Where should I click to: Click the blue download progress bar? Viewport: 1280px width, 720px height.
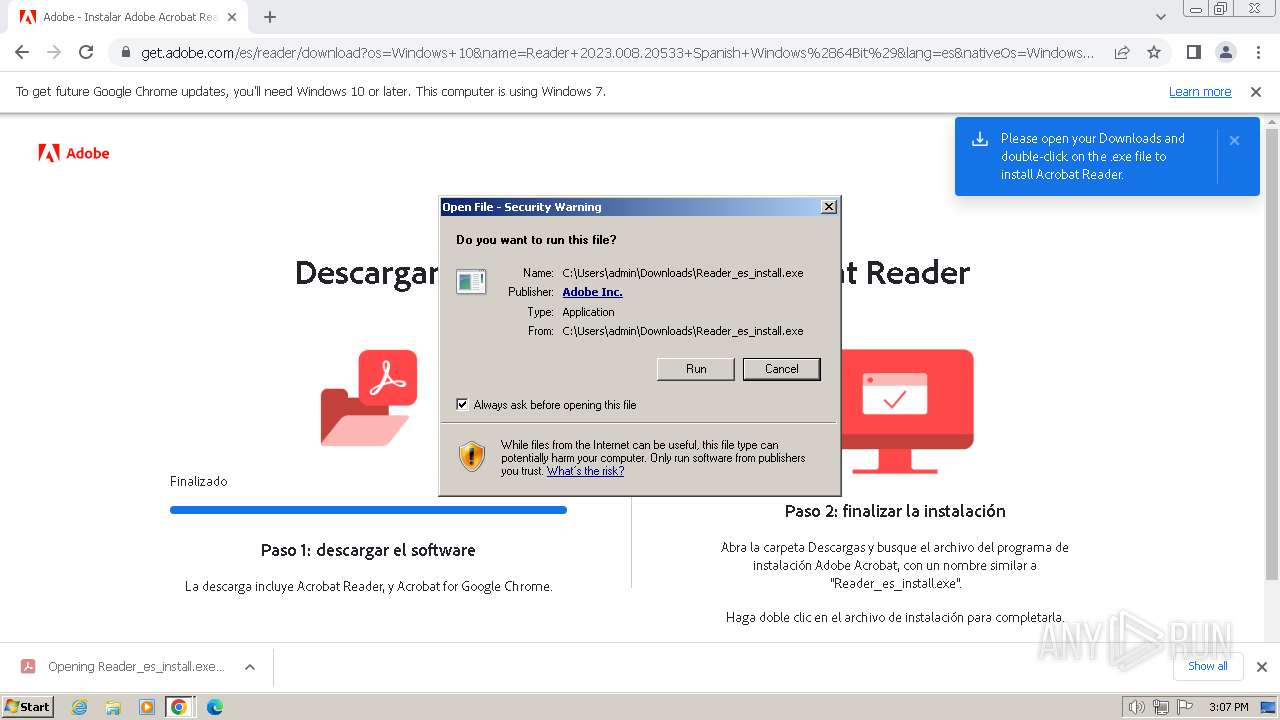point(368,510)
